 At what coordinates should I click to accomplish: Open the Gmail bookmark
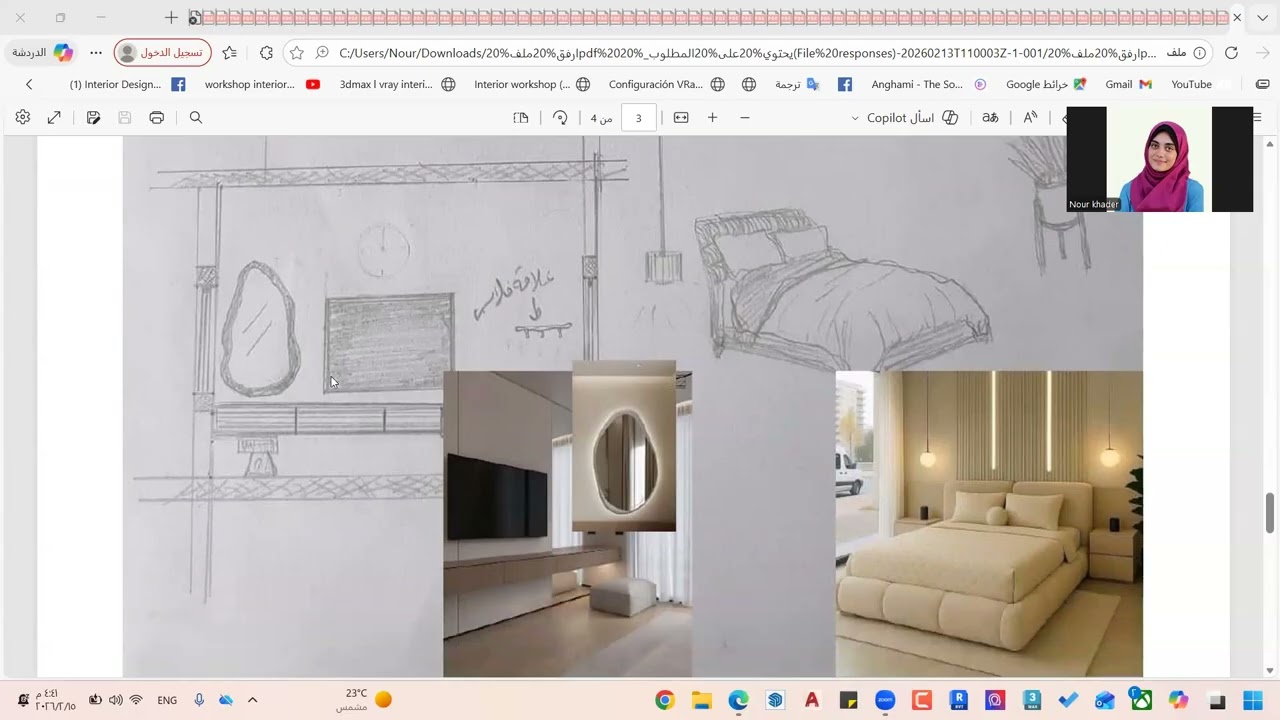pyautogui.click(x=1129, y=85)
